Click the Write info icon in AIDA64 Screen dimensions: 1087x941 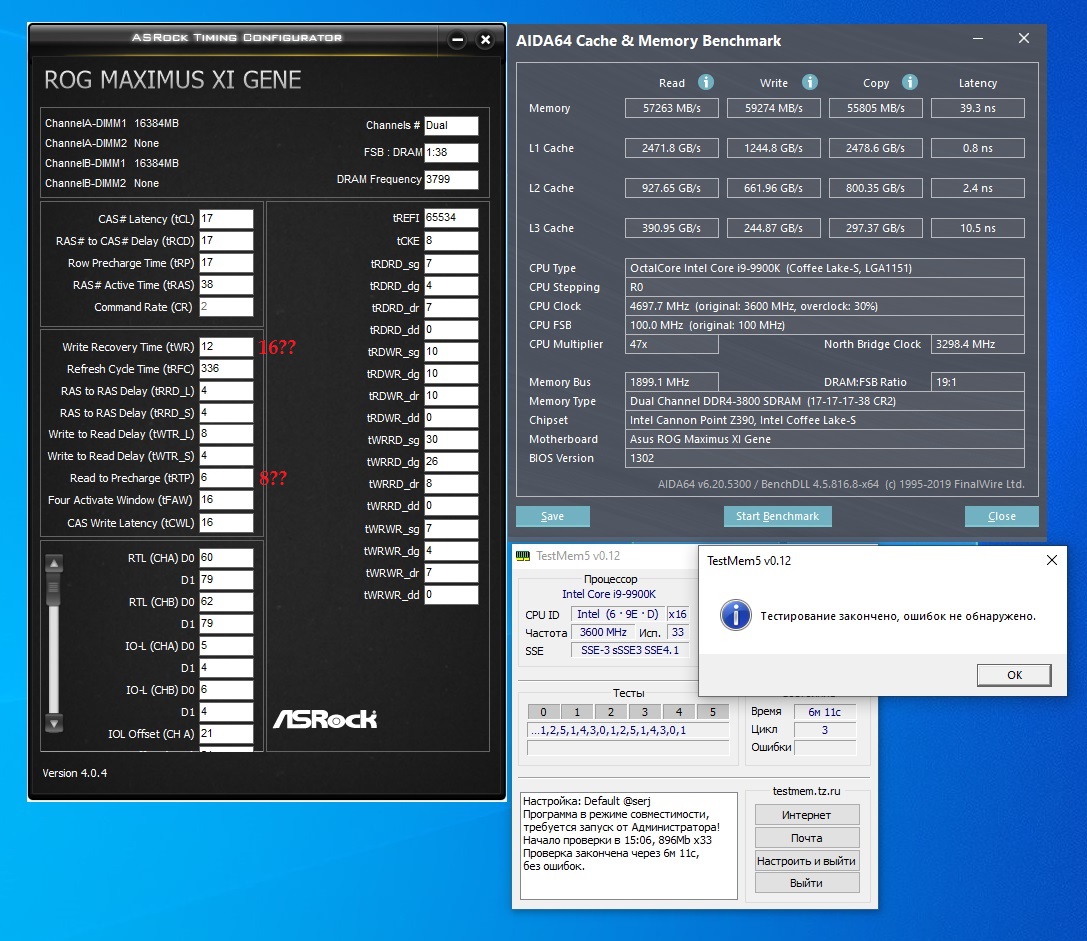[809, 83]
